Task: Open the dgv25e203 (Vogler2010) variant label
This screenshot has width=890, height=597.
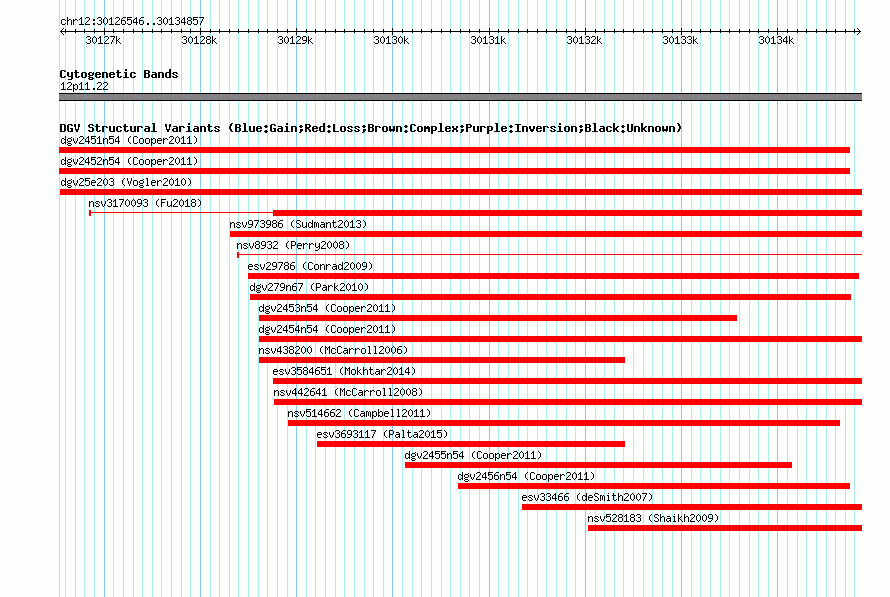Action: click(x=126, y=182)
